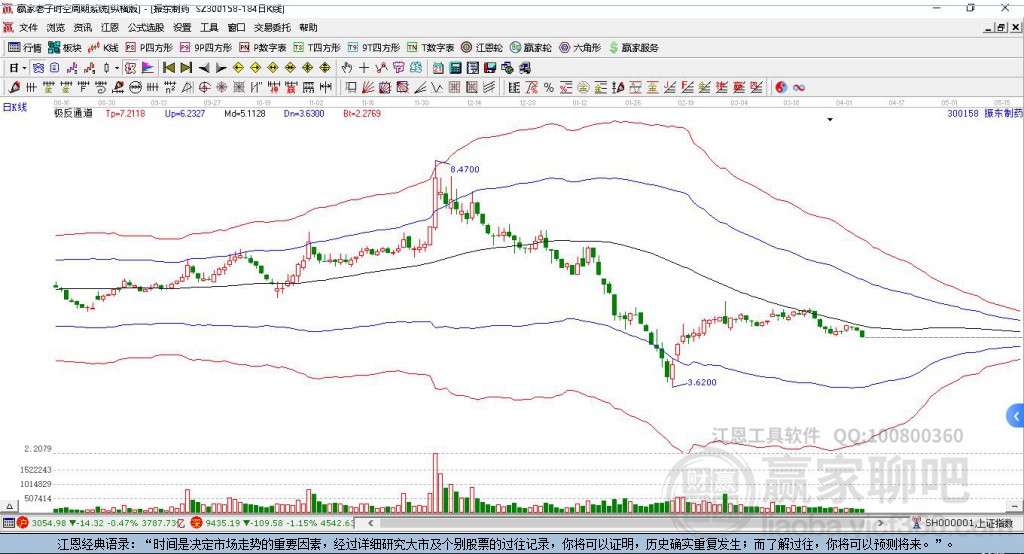Click the Md=5.1128 indicator value
Viewport: 1024px width, 554px height.
point(245,114)
